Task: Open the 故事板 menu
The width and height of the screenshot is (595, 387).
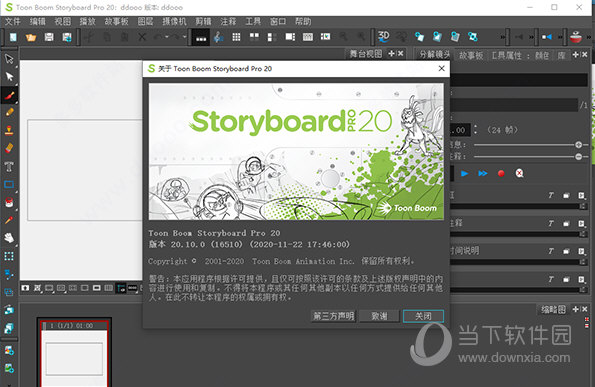Action: pos(116,22)
